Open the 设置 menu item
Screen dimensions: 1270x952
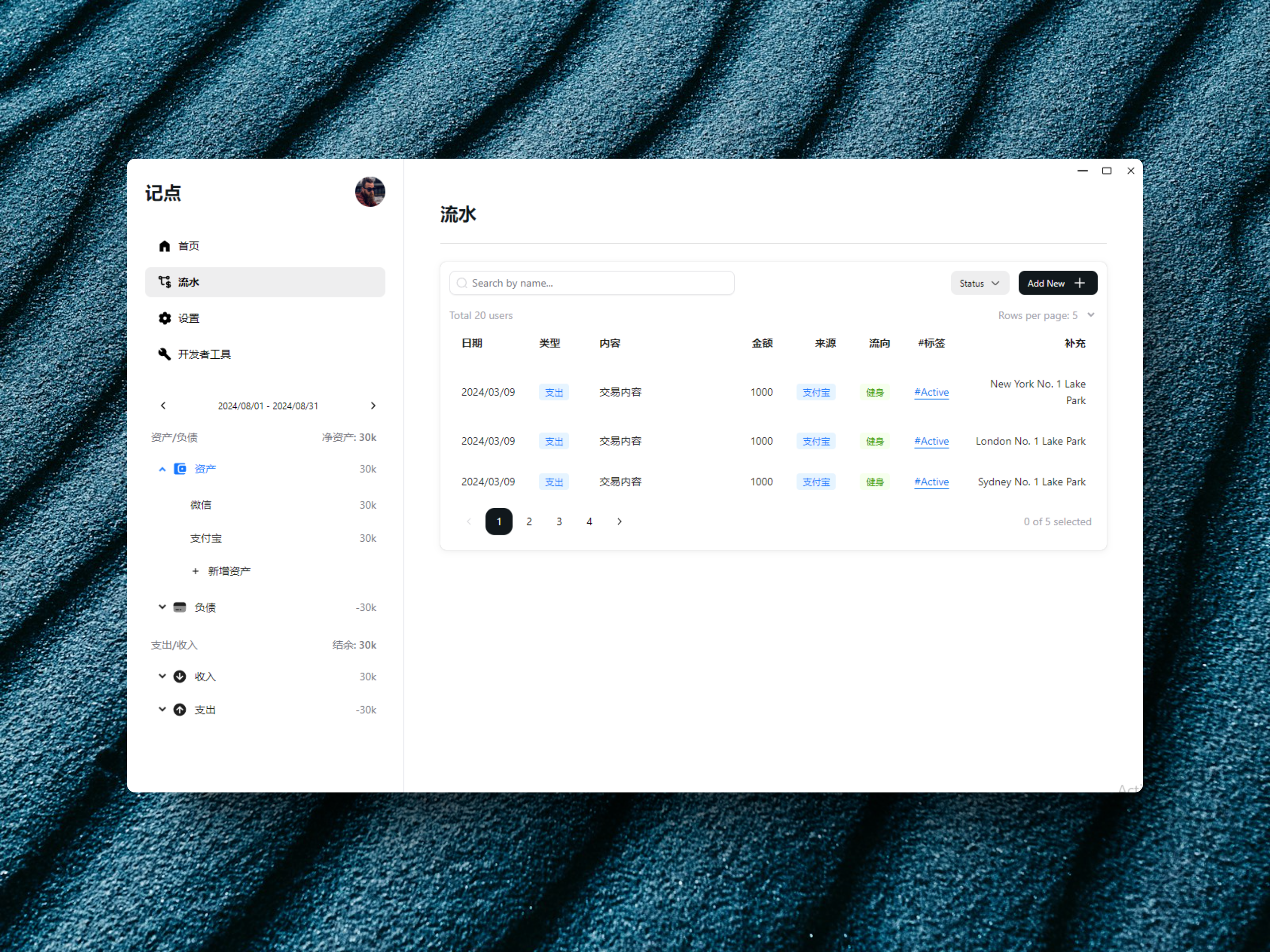[265, 318]
